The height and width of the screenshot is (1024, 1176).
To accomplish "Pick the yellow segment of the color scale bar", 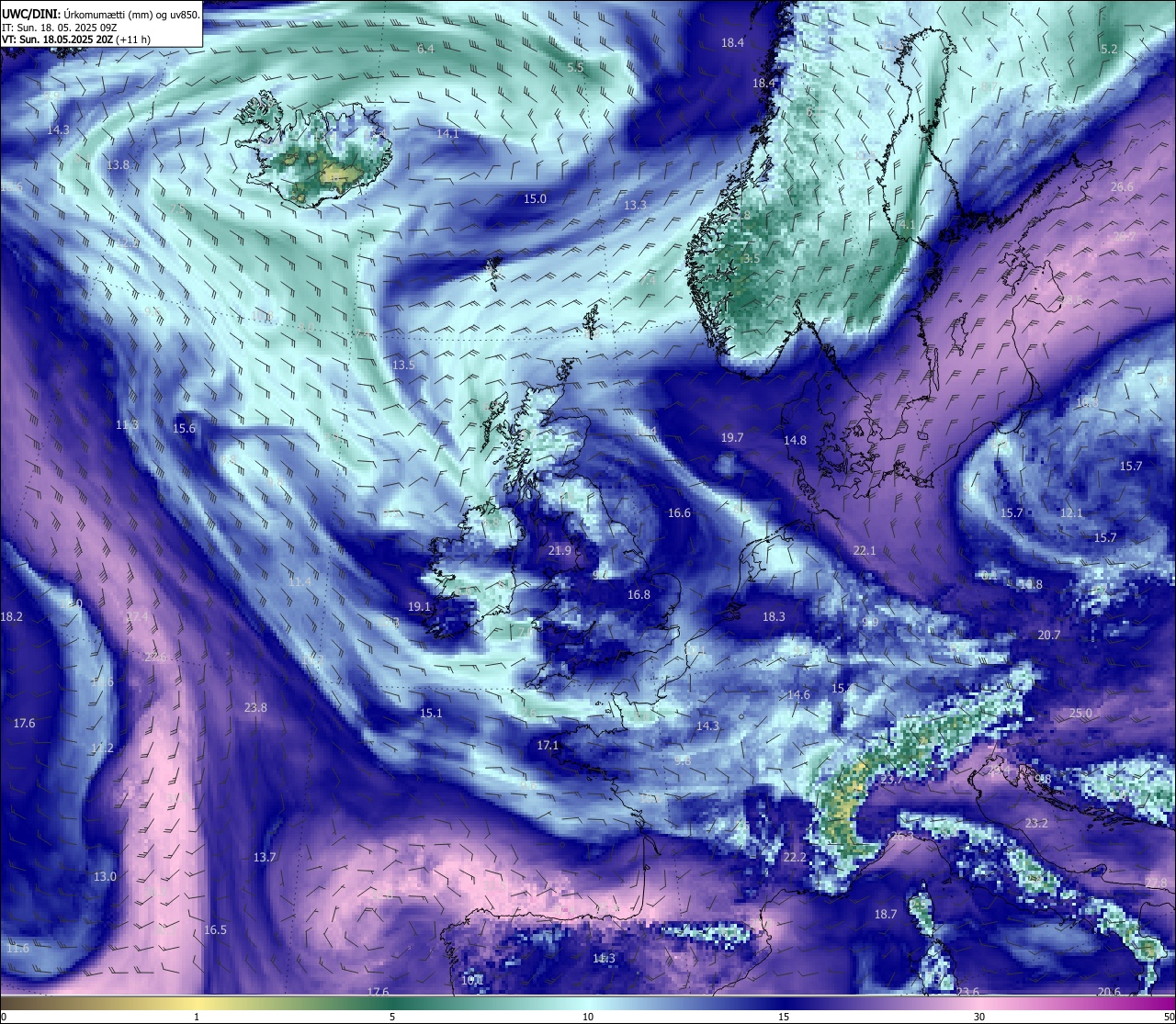I will pyautogui.click(x=197, y=1003).
